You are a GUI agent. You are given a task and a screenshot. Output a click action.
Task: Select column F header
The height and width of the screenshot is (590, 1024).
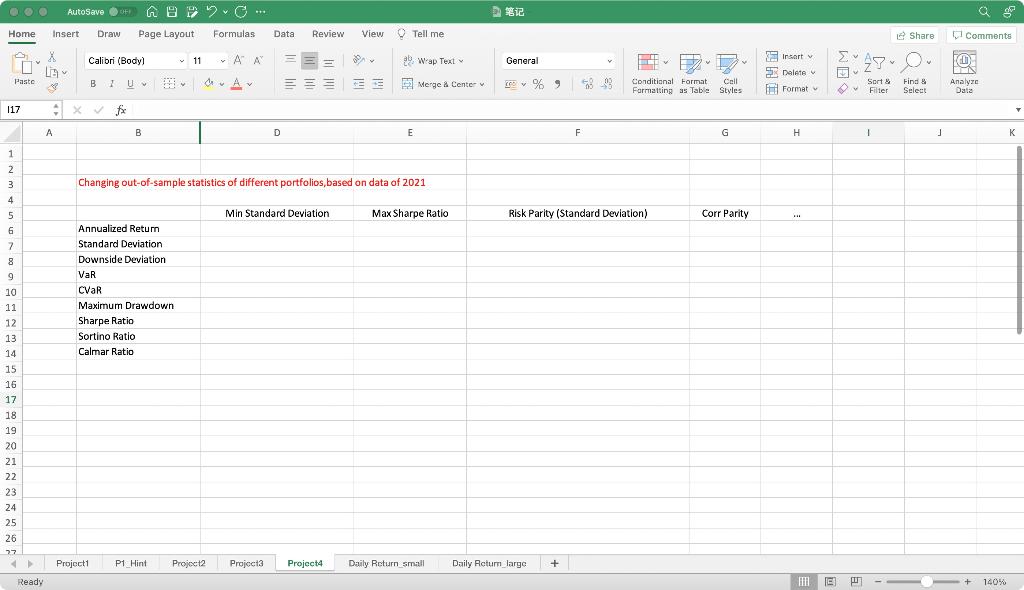[577, 133]
